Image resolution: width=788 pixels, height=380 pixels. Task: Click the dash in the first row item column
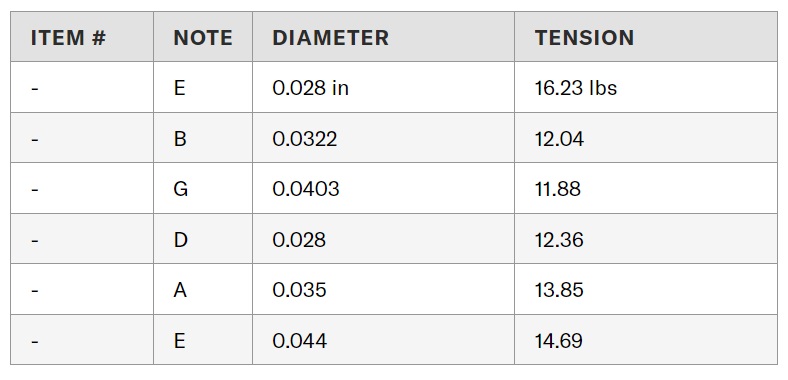[35, 88]
